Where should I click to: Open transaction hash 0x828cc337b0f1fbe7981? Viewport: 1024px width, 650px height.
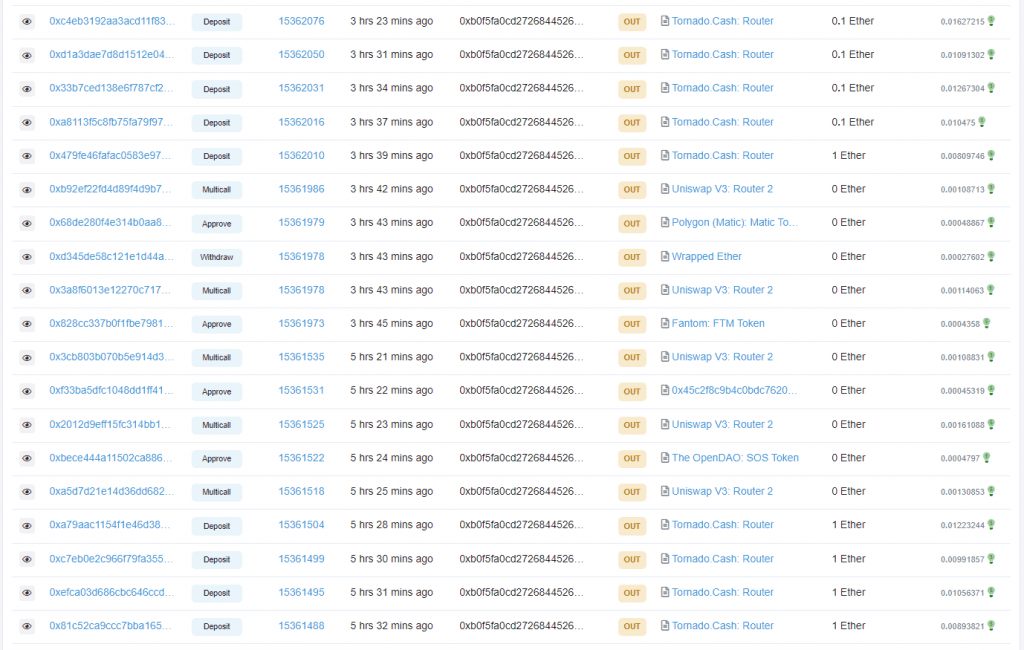click(x=111, y=323)
